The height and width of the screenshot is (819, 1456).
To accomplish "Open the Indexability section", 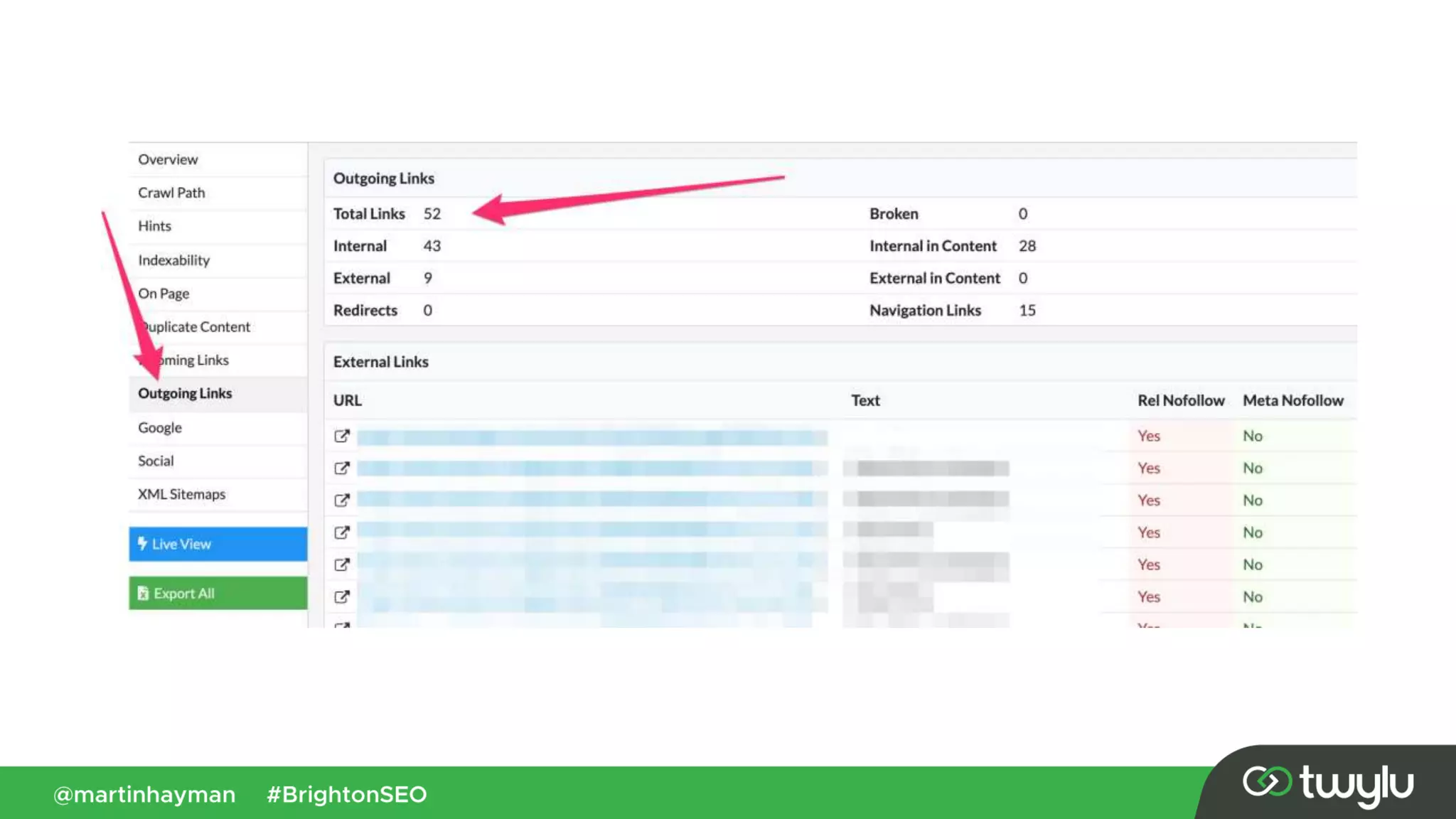I will pos(173,260).
